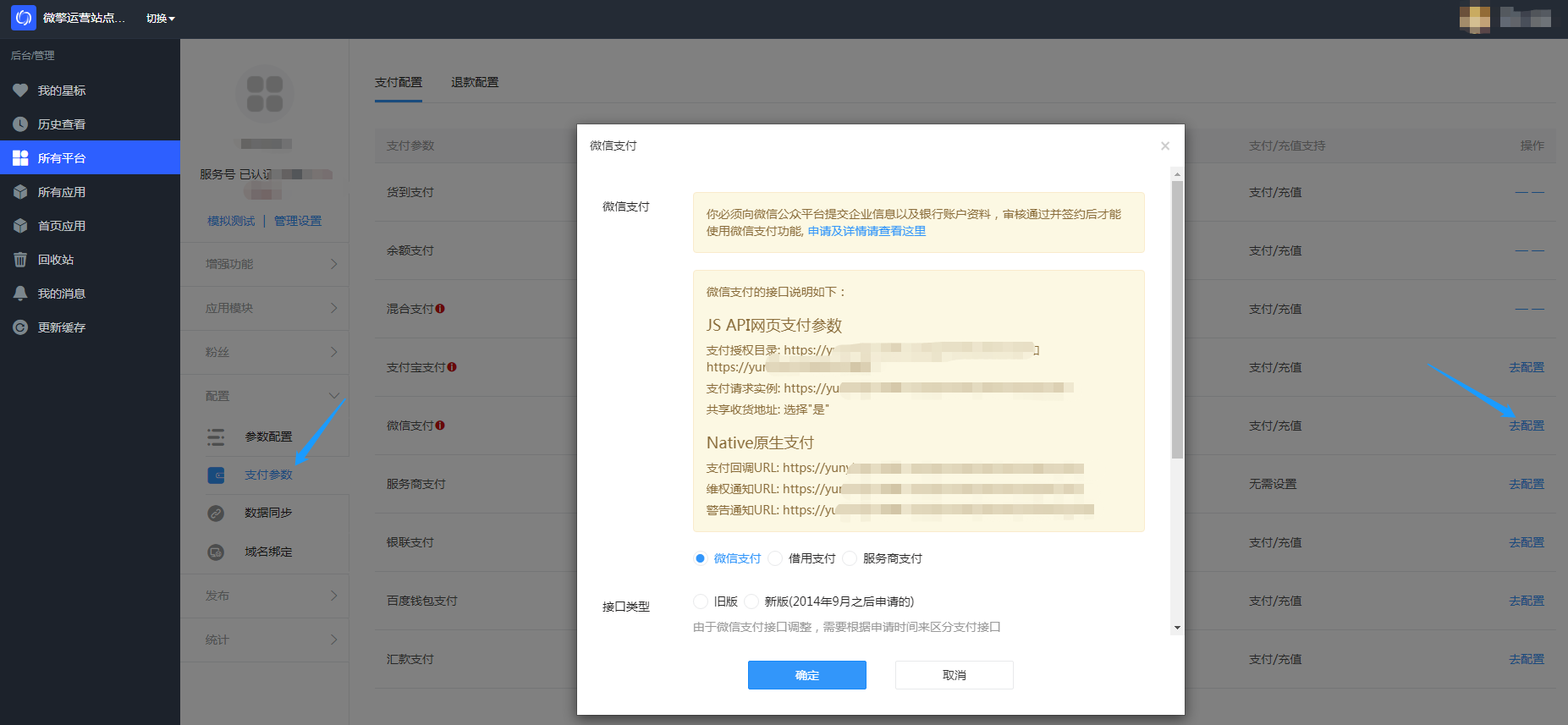Image resolution: width=1568 pixels, height=725 pixels.
Task: Open 我的星标 menu item
Action: [90, 91]
